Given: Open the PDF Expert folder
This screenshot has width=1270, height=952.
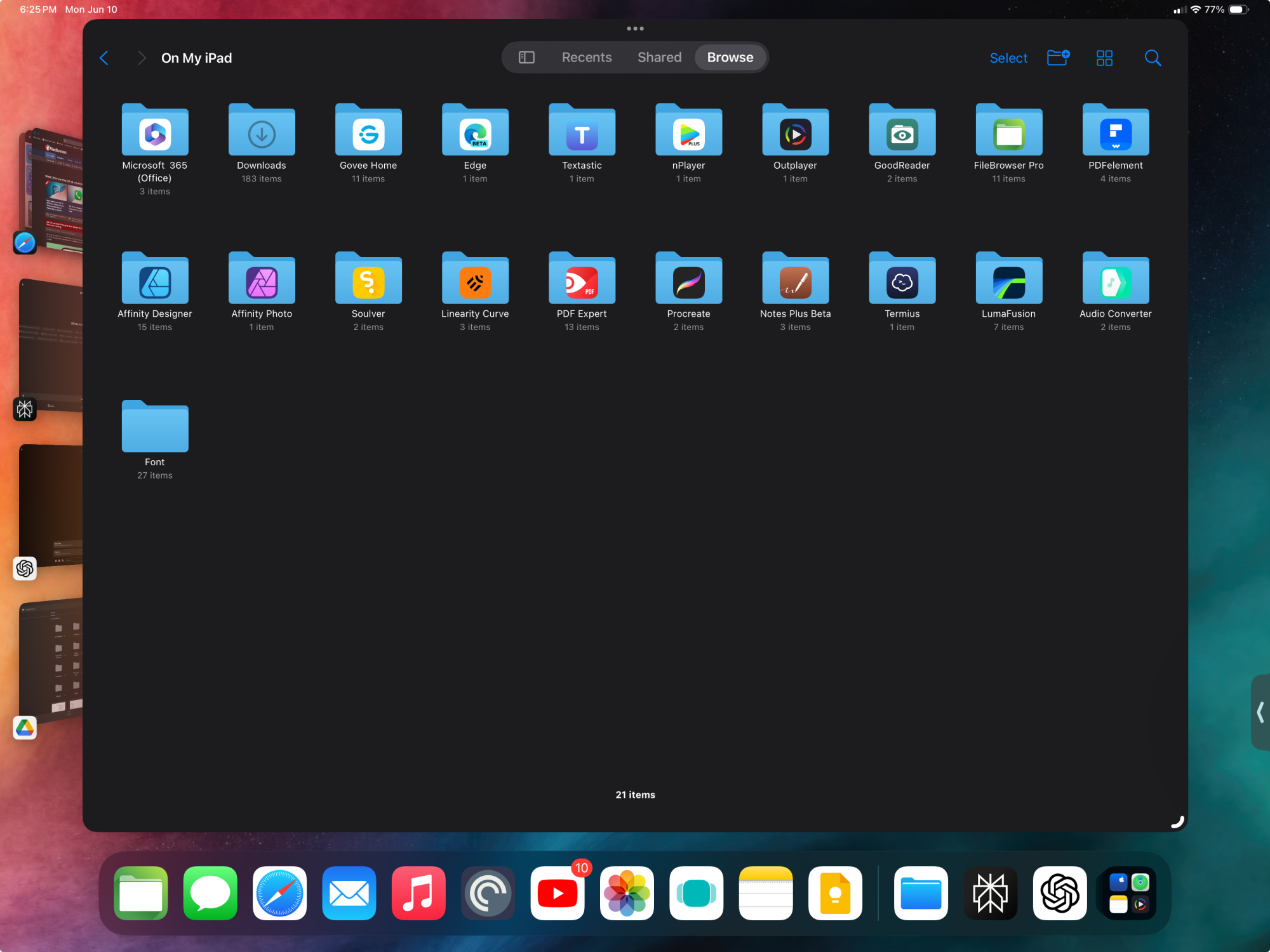Looking at the screenshot, I should tap(582, 279).
